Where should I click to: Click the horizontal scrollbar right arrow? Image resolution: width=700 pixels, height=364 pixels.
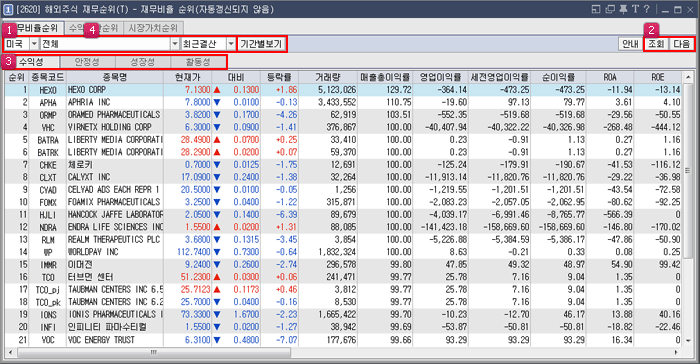point(676,352)
